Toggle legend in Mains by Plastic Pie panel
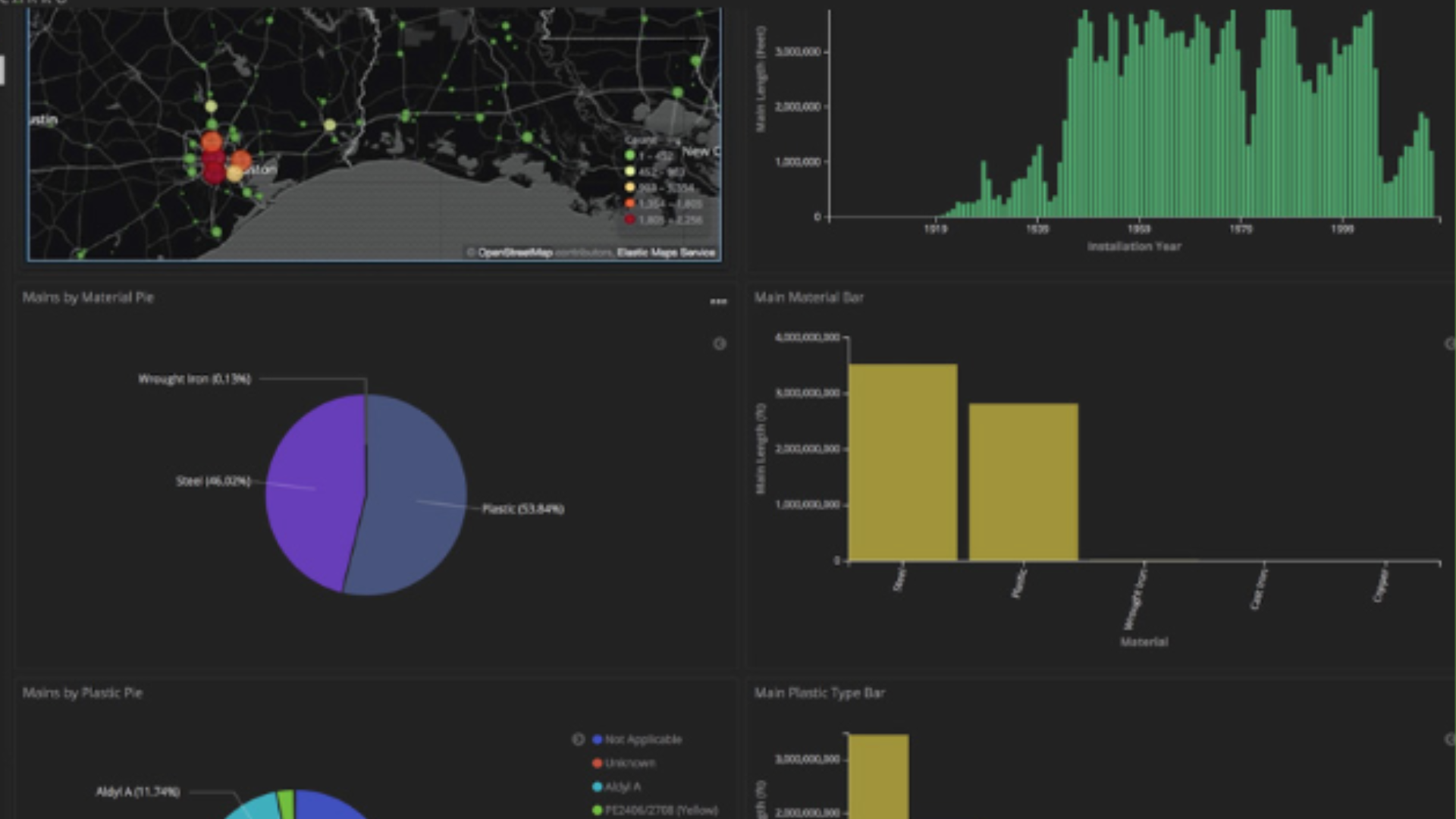The height and width of the screenshot is (819, 1456). [578, 739]
